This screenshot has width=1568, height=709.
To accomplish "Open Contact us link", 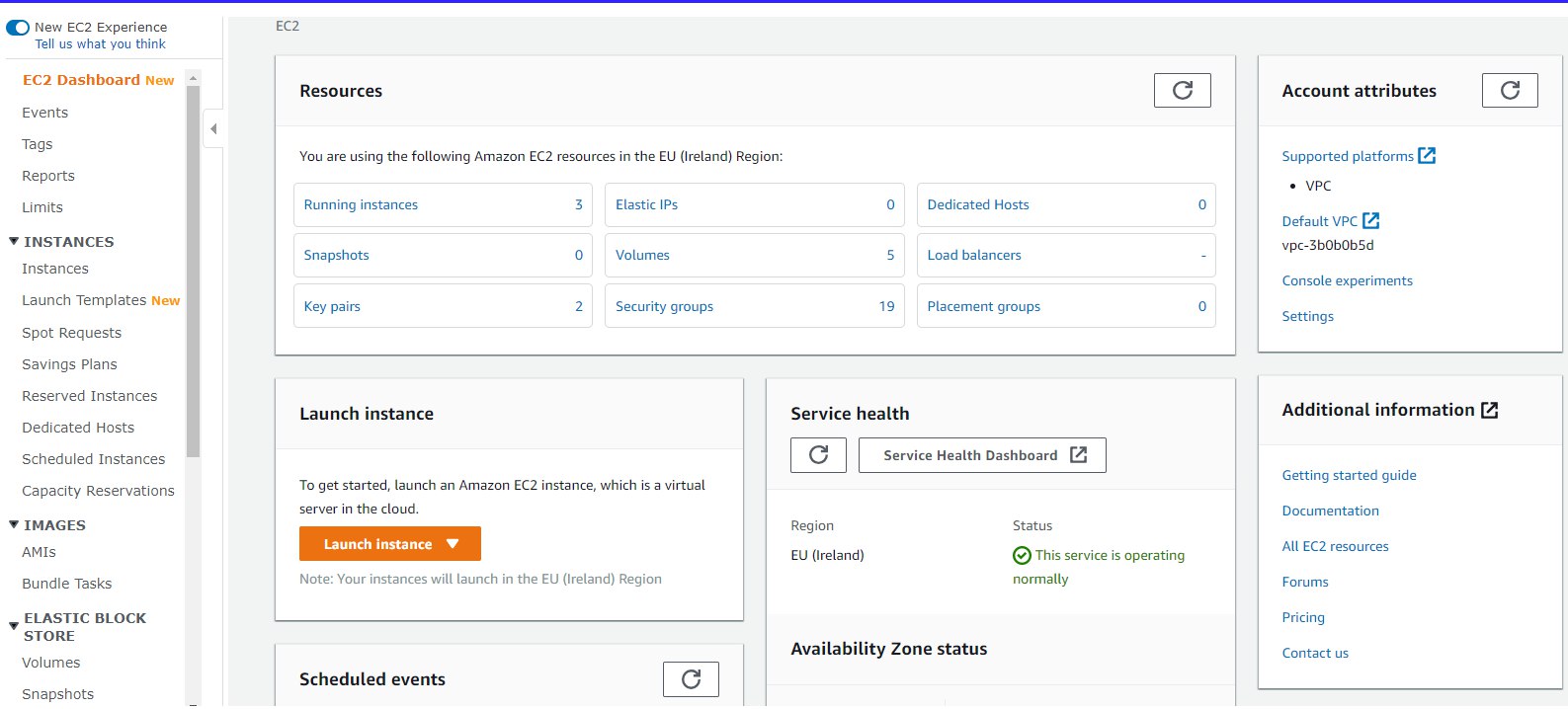I will click(1315, 654).
